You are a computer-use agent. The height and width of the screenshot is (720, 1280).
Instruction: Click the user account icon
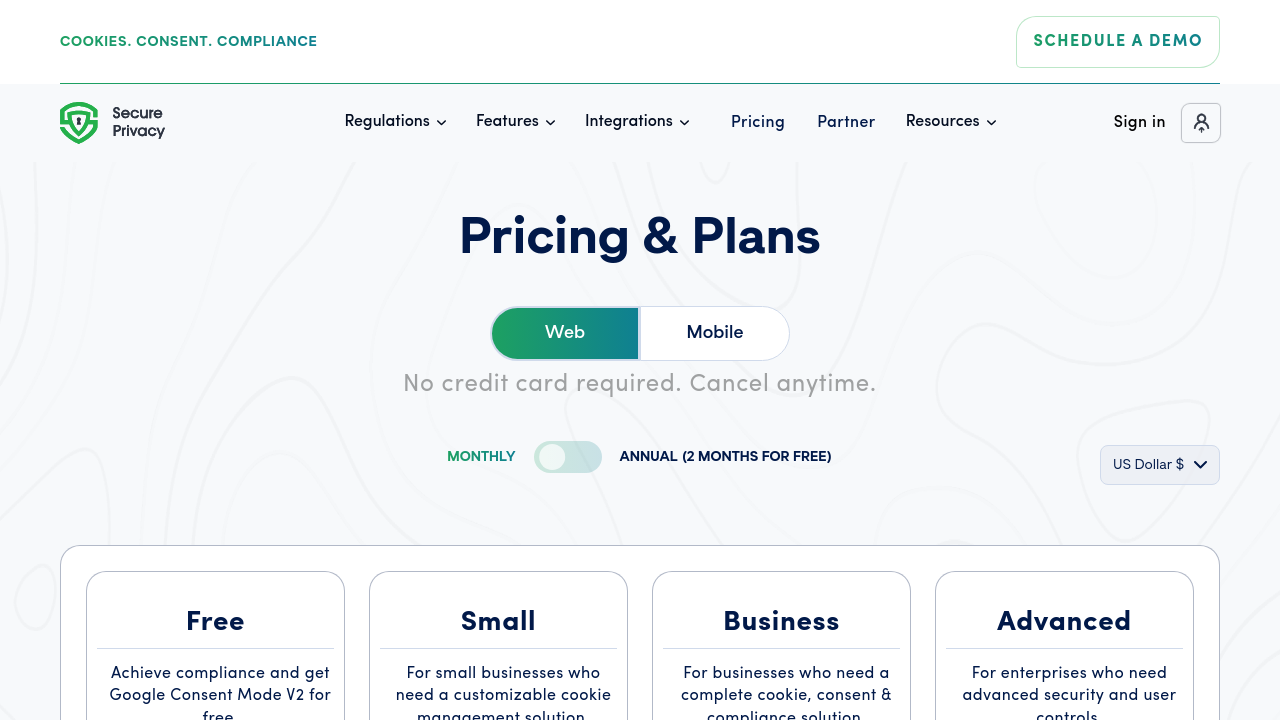click(x=1201, y=123)
